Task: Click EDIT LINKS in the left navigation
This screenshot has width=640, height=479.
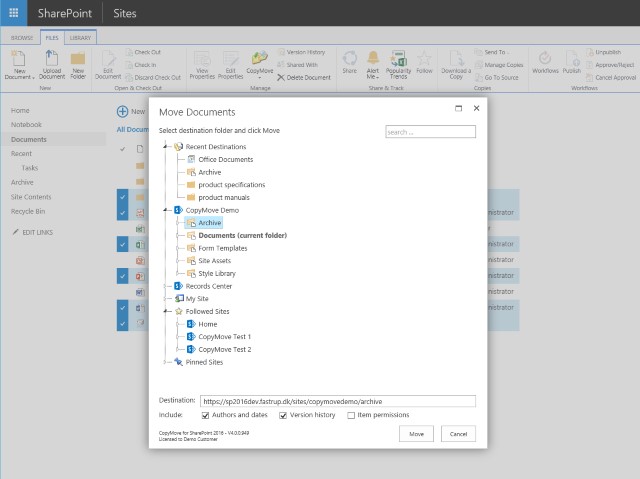Action: pyautogui.click(x=33, y=232)
